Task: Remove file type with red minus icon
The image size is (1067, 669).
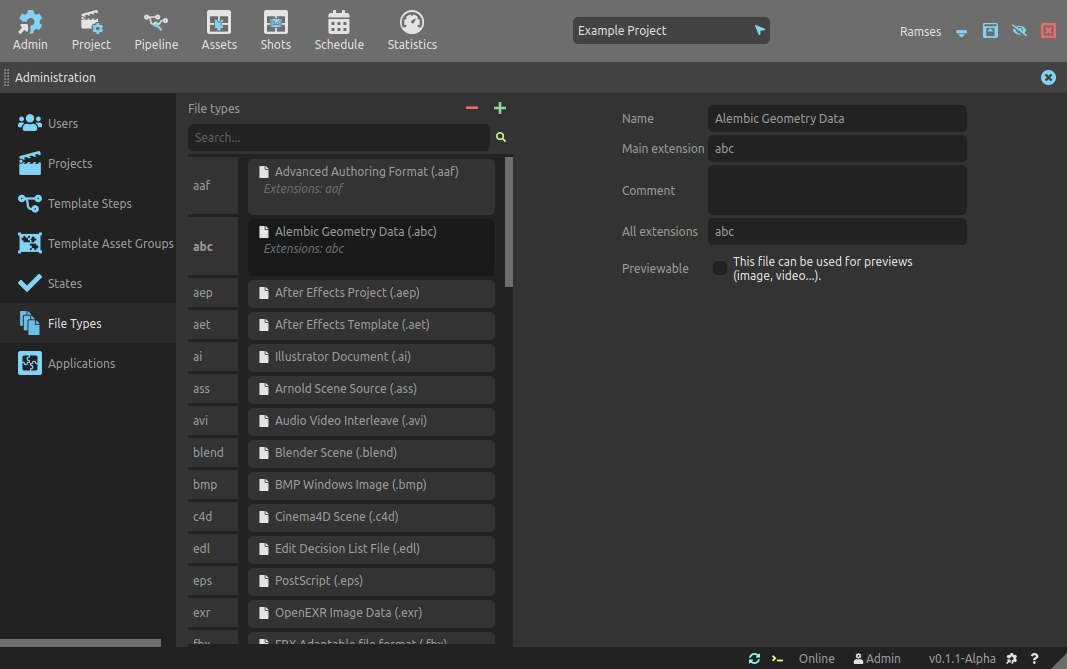Action: pyautogui.click(x=472, y=108)
